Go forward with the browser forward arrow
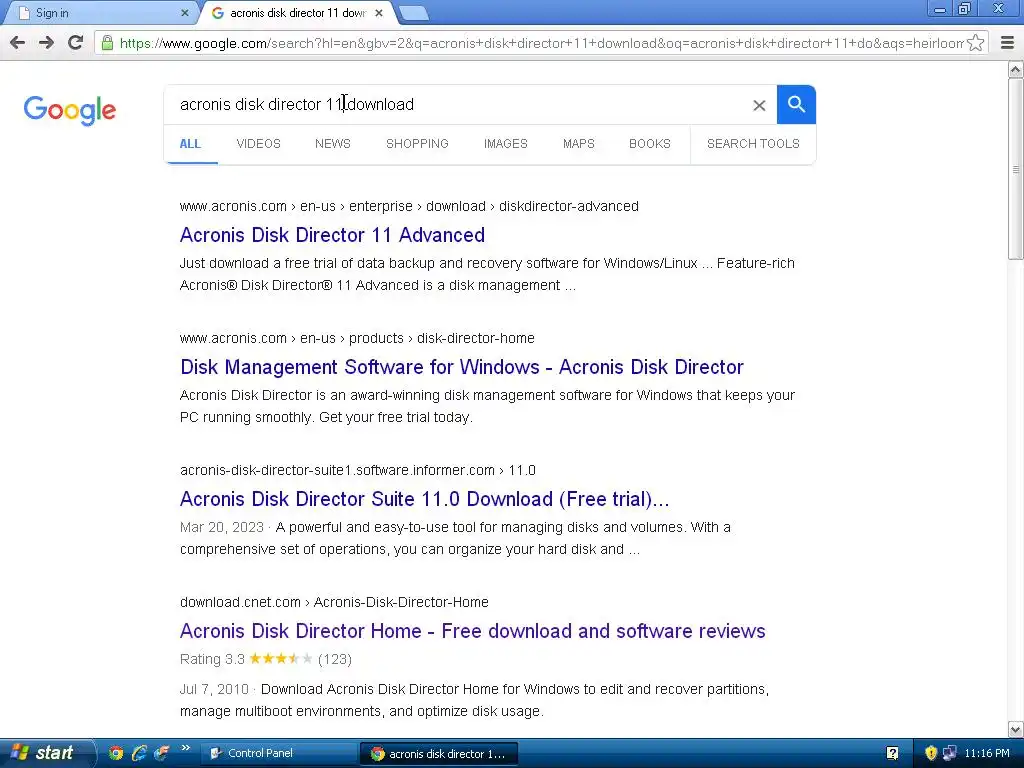The image size is (1024, 768). tap(46, 43)
